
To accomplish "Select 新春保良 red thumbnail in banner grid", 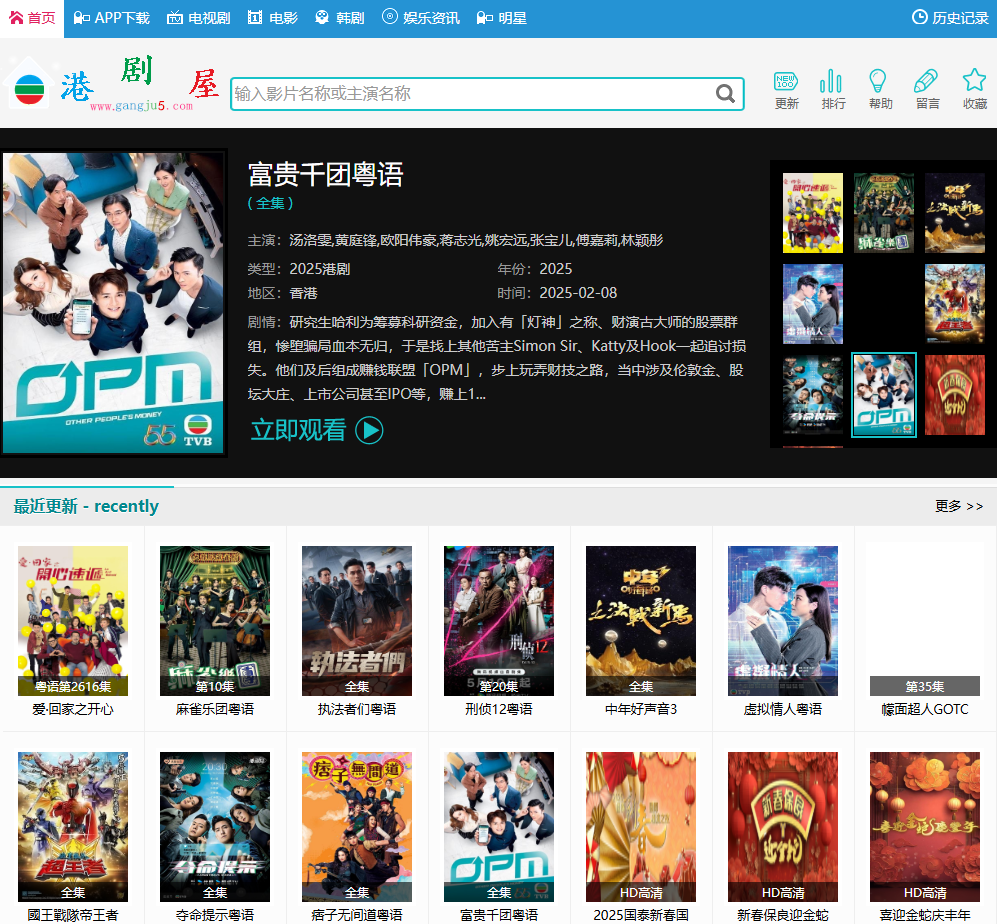I will click(x=954, y=395).
